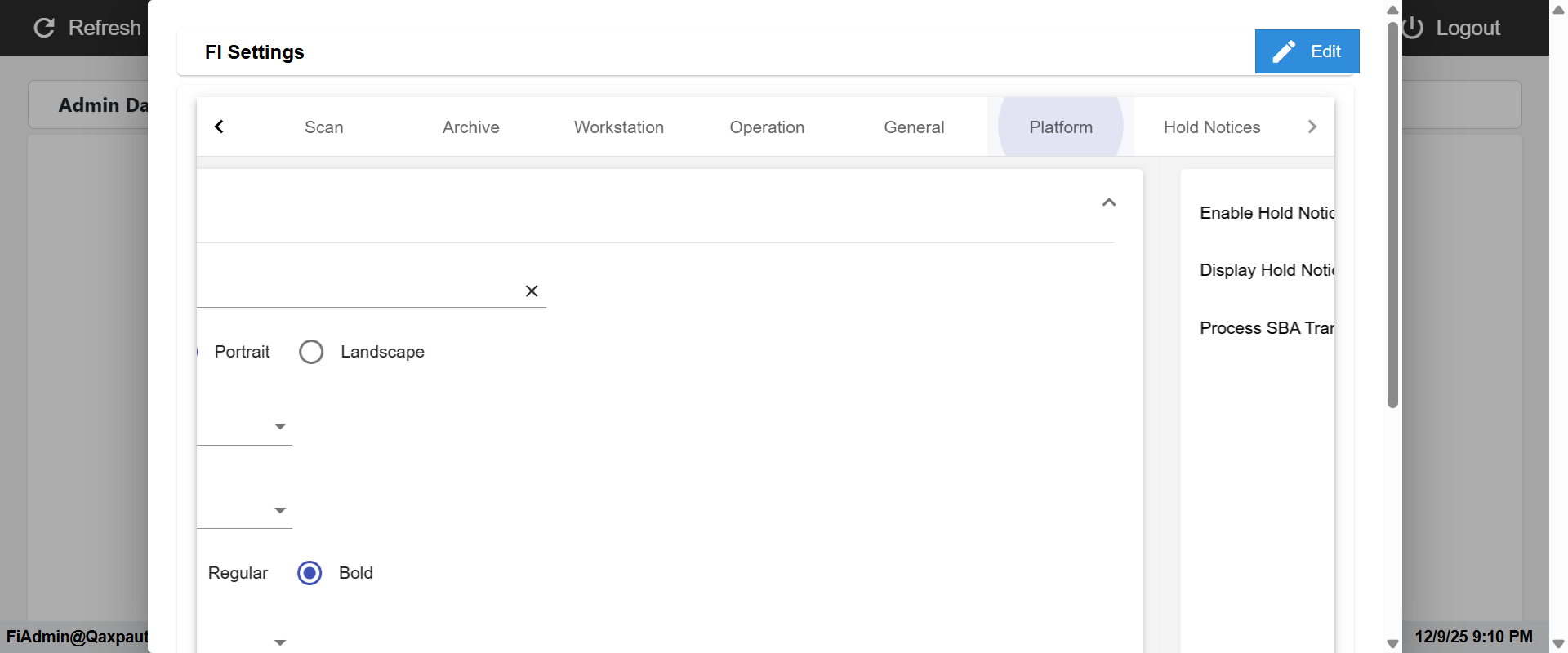Click the Refresh button in the top bar
1568x653 pixels.
pyautogui.click(x=87, y=28)
